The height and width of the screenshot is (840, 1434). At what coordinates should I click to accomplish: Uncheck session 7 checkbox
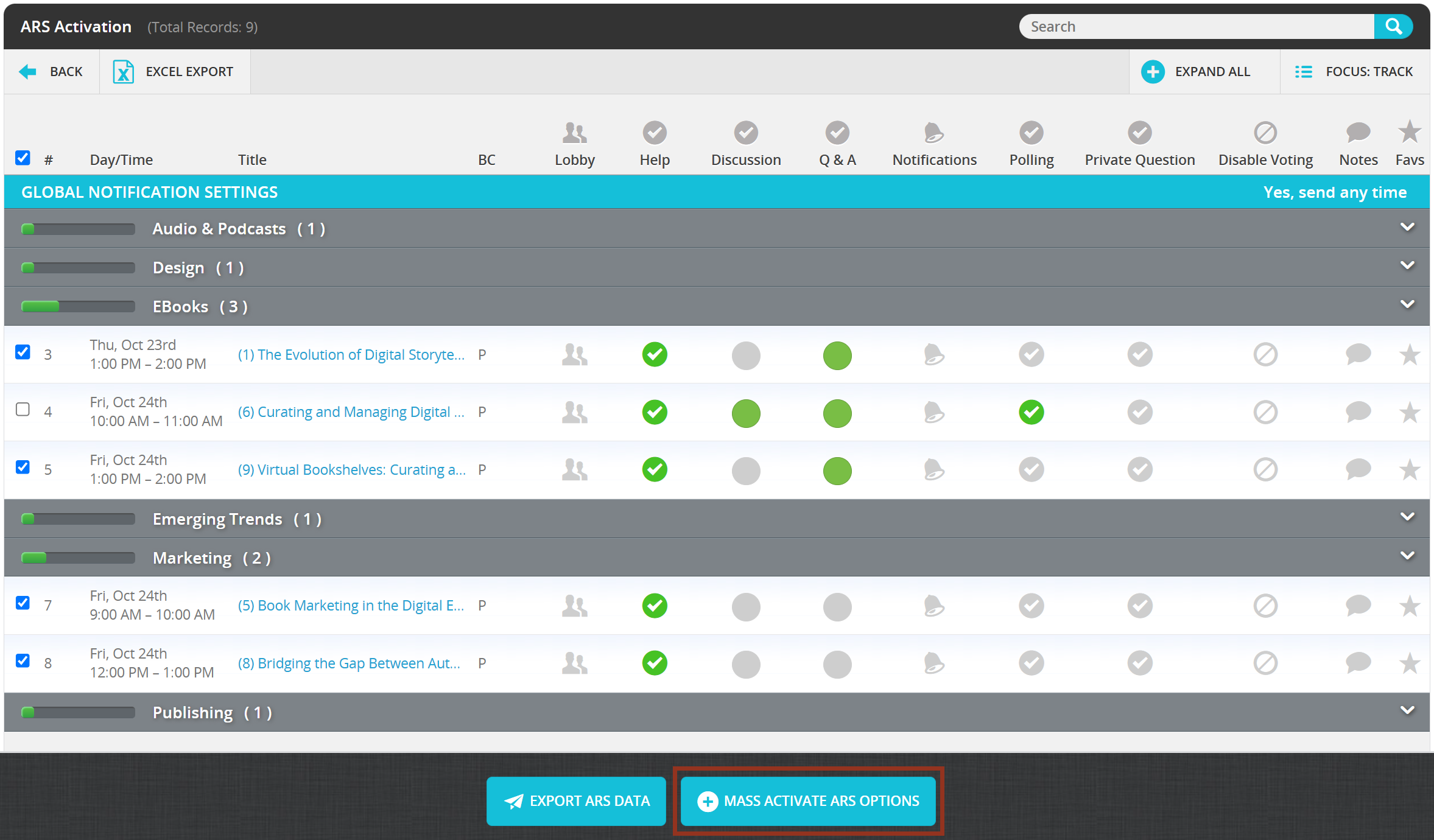click(x=23, y=603)
